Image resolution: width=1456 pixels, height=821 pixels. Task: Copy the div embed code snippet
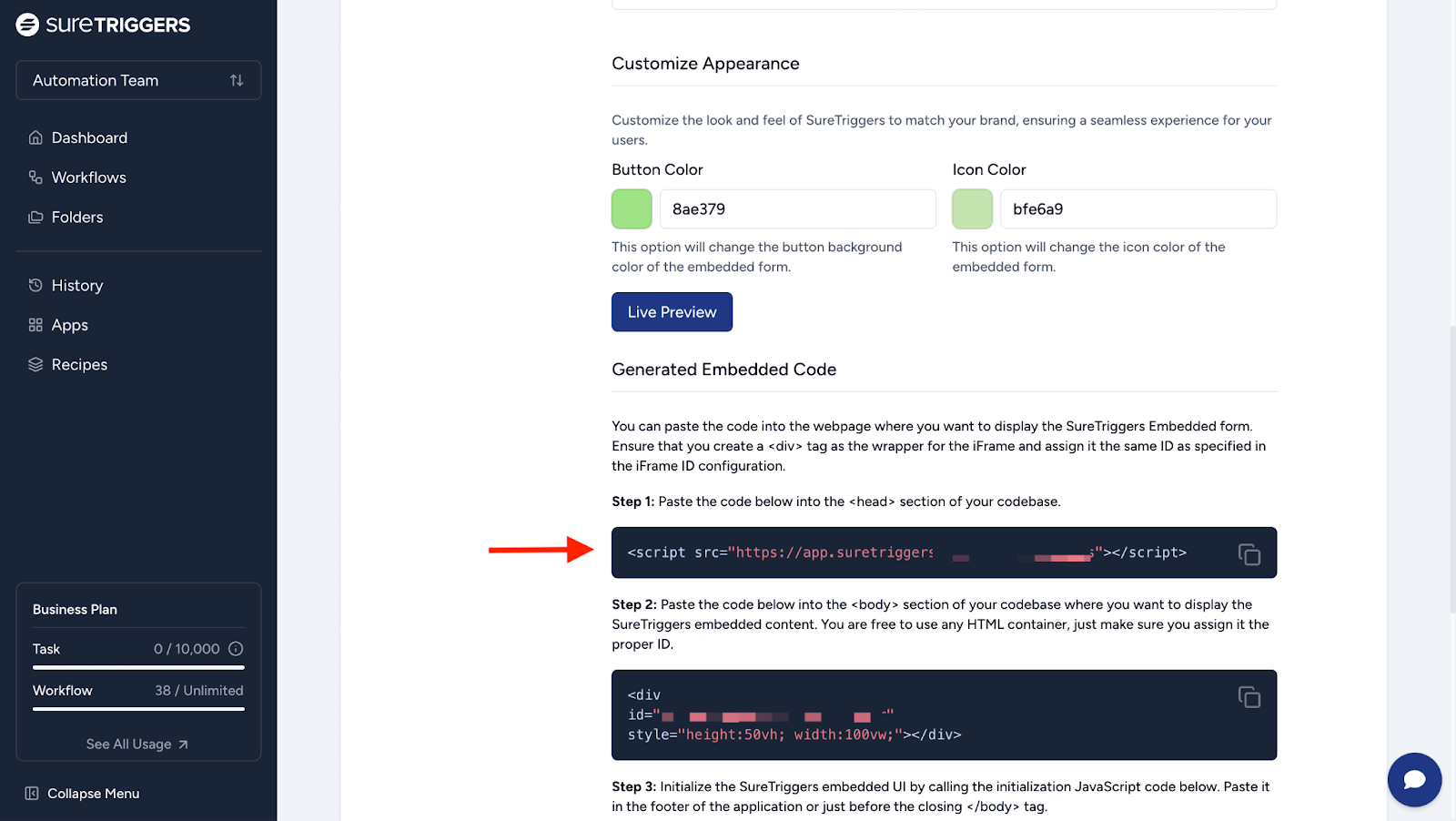coord(1249,696)
